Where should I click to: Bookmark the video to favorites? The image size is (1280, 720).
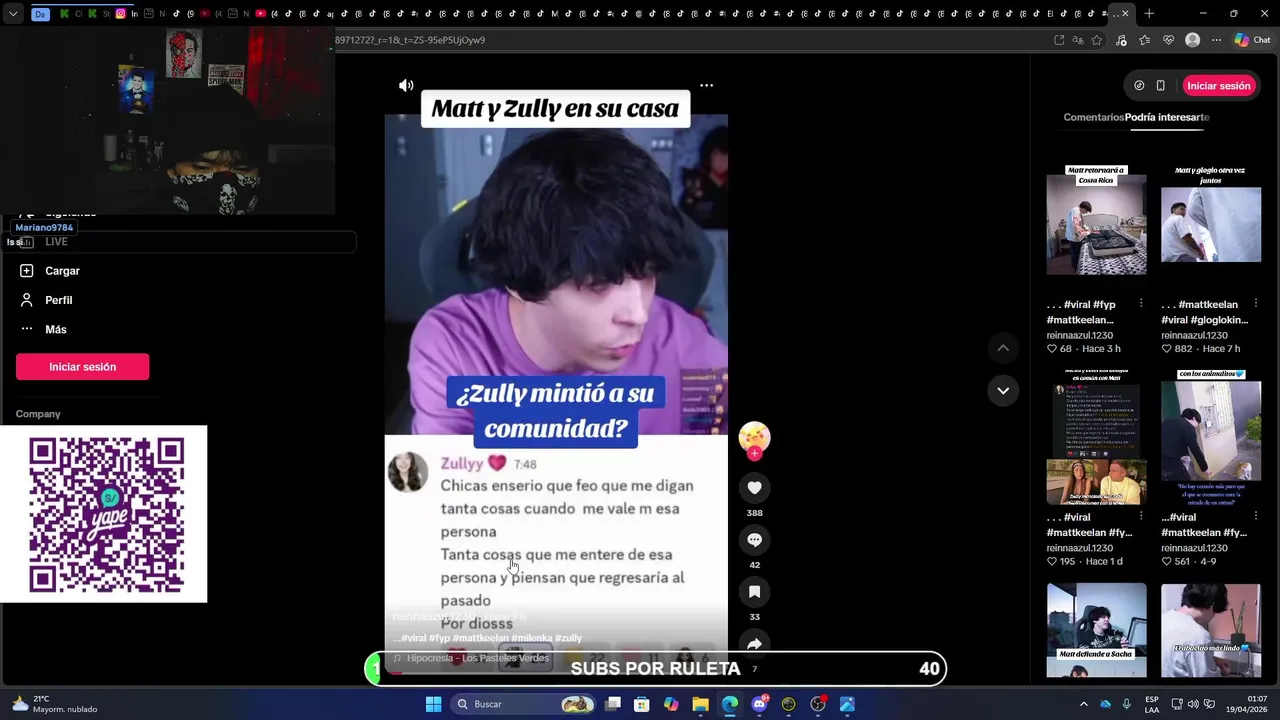(755, 592)
